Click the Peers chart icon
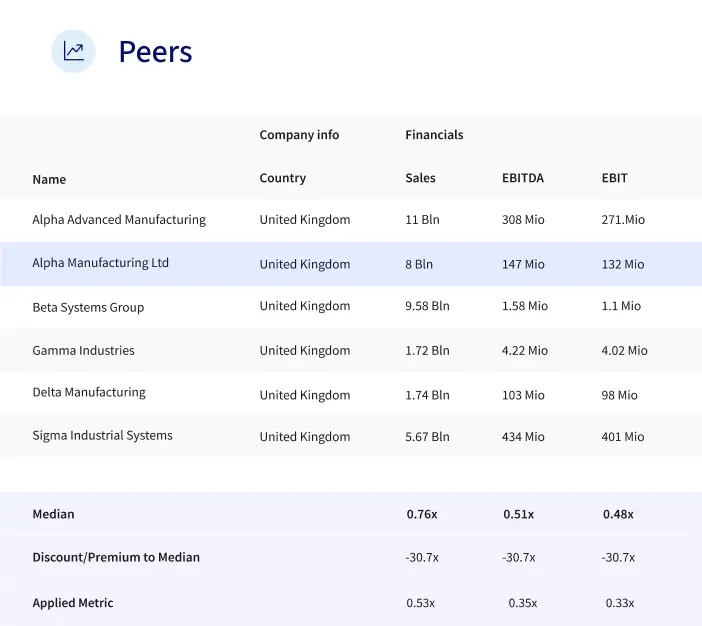702x626 pixels. click(x=73, y=51)
